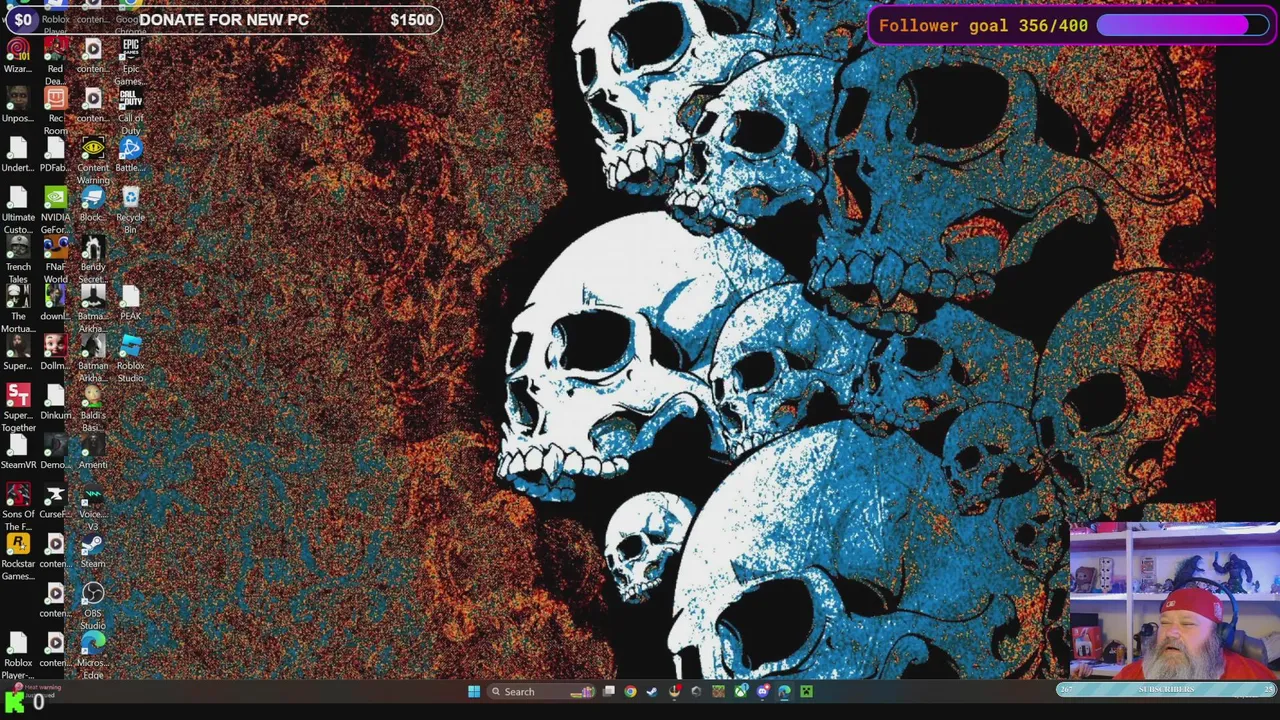Switch to Edge on the taskbar

[784, 691]
